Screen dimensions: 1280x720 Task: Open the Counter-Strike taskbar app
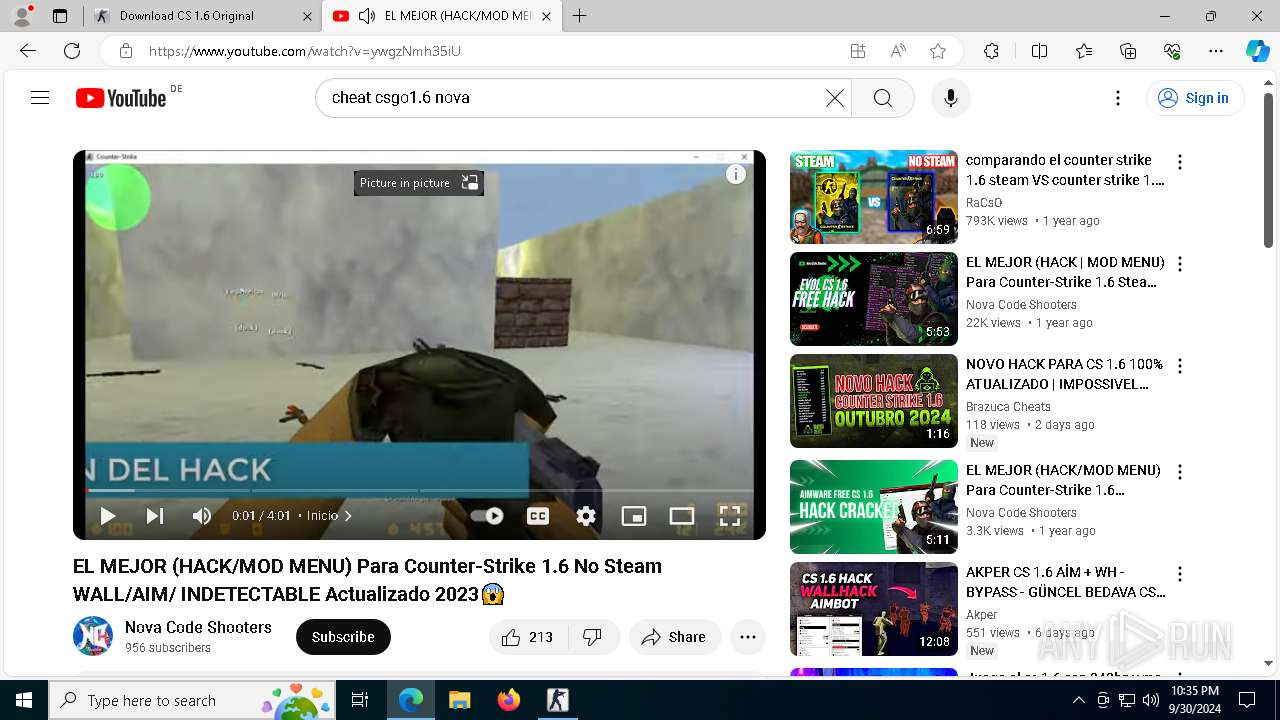point(557,700)
